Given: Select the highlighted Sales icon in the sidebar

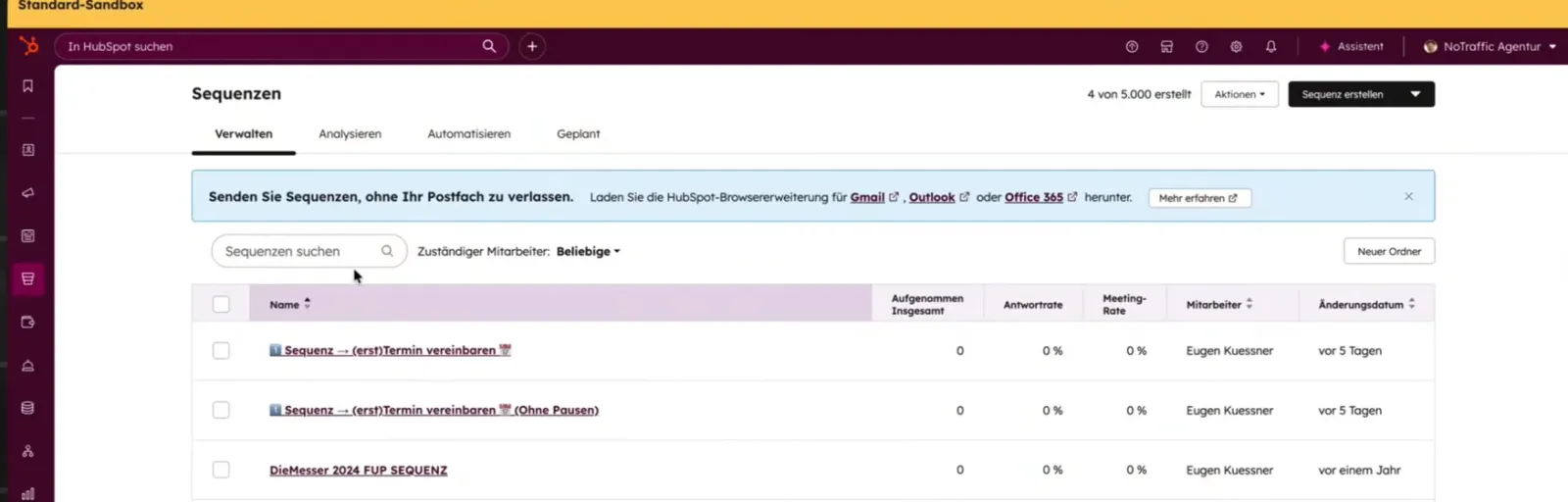Looking at the screenshot, I should (27, 279).
